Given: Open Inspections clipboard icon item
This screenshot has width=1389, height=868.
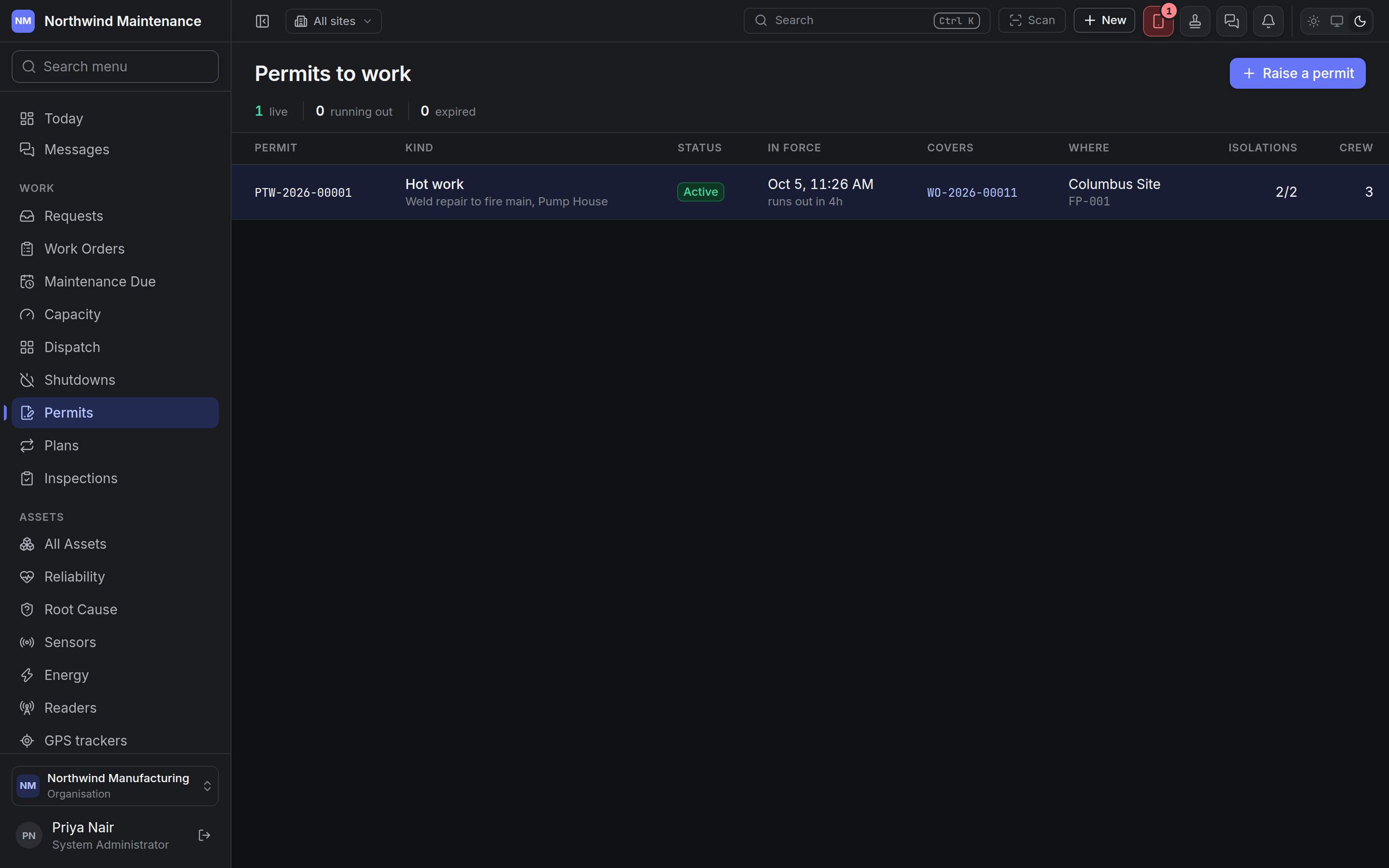Looking at the screenshot, I should pyautogui.click(x=115, y=478).
